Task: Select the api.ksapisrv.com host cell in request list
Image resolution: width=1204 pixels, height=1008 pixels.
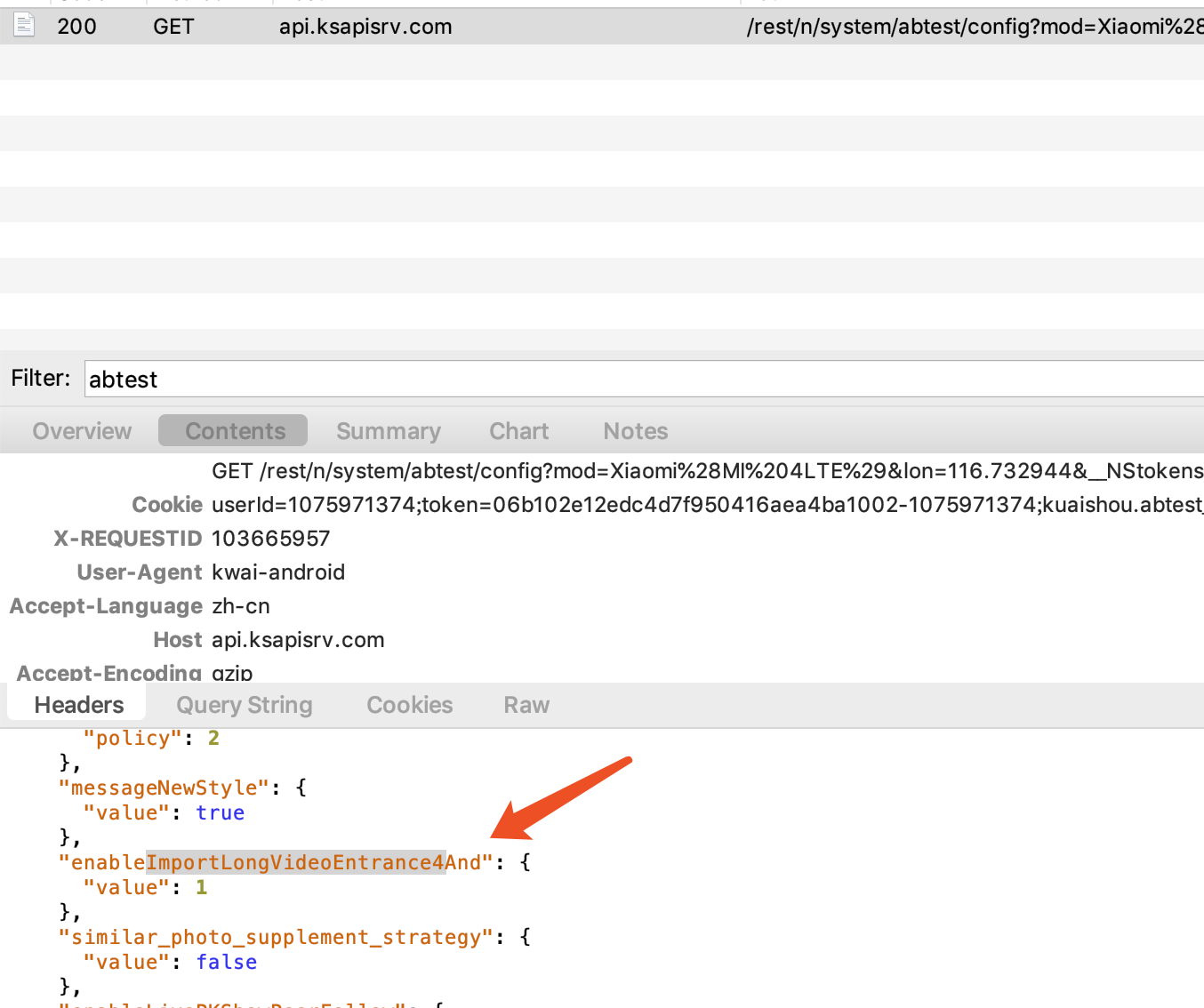Action: 365,27
